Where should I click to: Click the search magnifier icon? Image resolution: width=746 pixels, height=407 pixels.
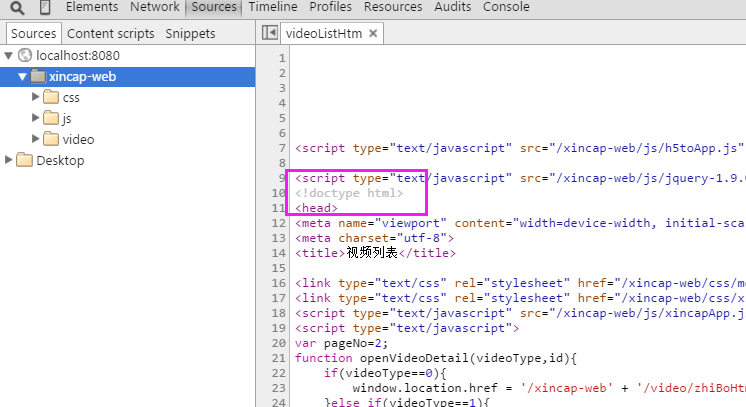pyautogui.click(x=17, y=8)
